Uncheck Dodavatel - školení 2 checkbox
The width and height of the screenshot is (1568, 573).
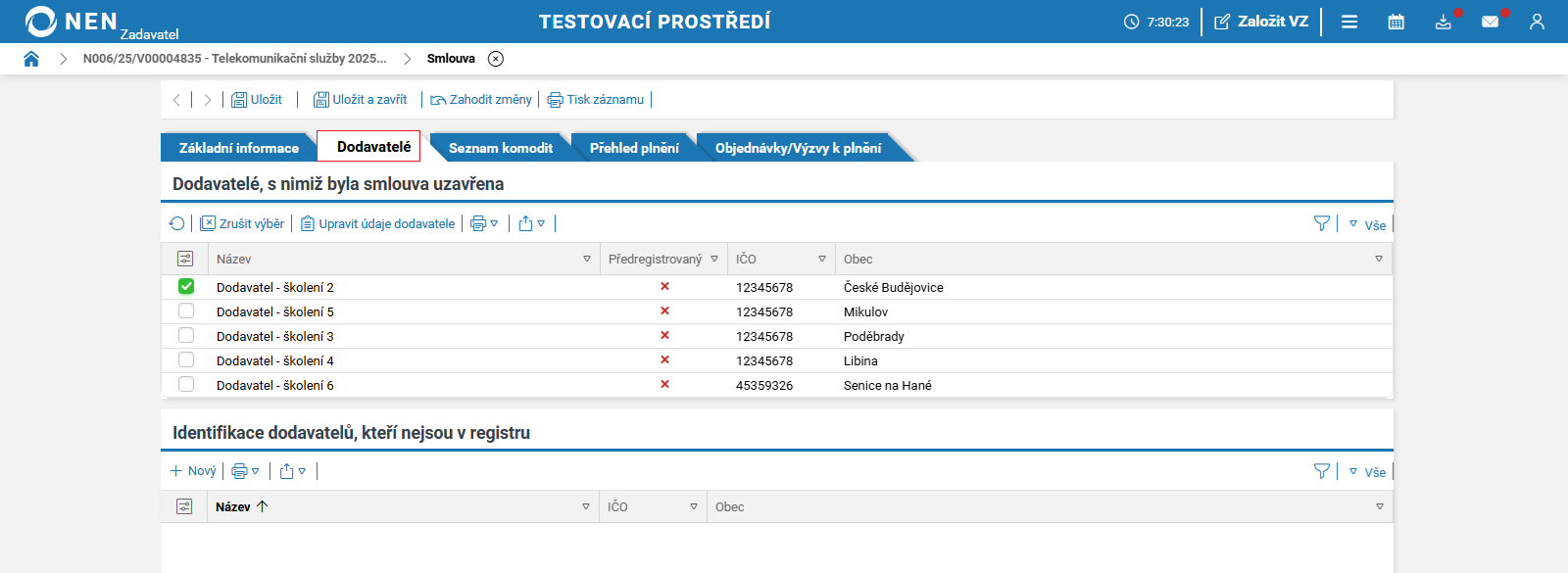[x=186, y=286]
